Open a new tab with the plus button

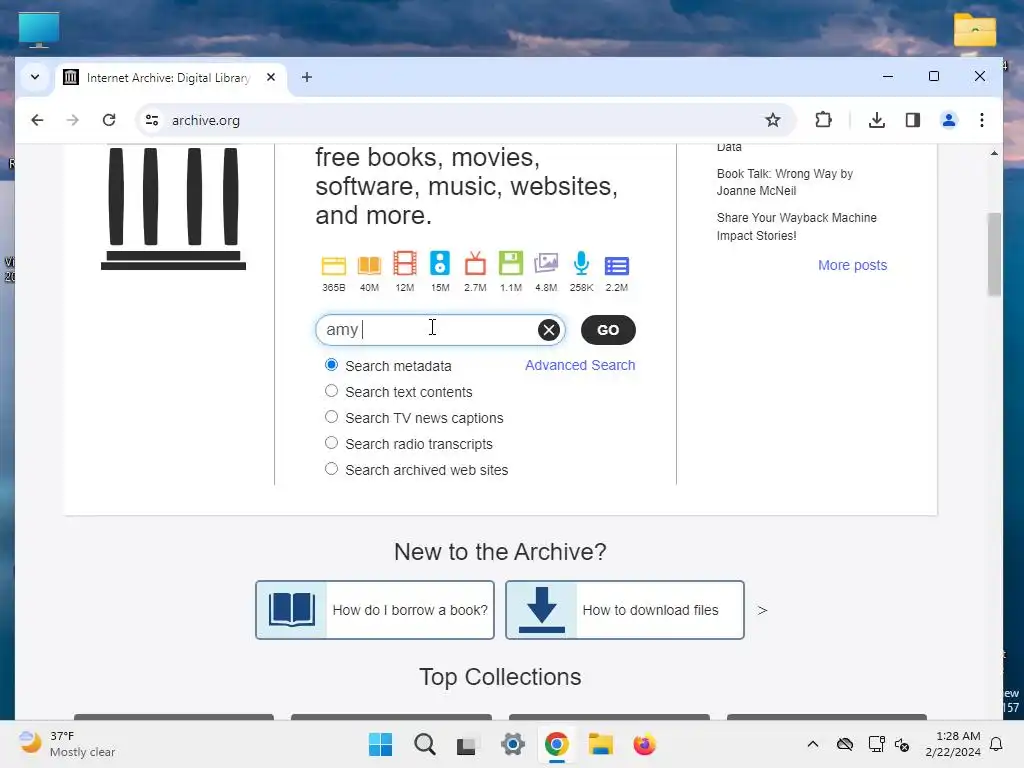307,77
